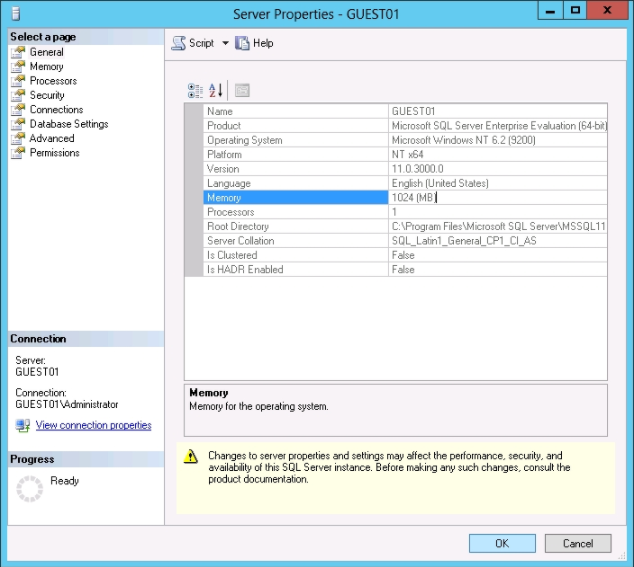Screen dimensions: 634x567
Task: Click the Database Settings page icon
Action: click(18, 124)
